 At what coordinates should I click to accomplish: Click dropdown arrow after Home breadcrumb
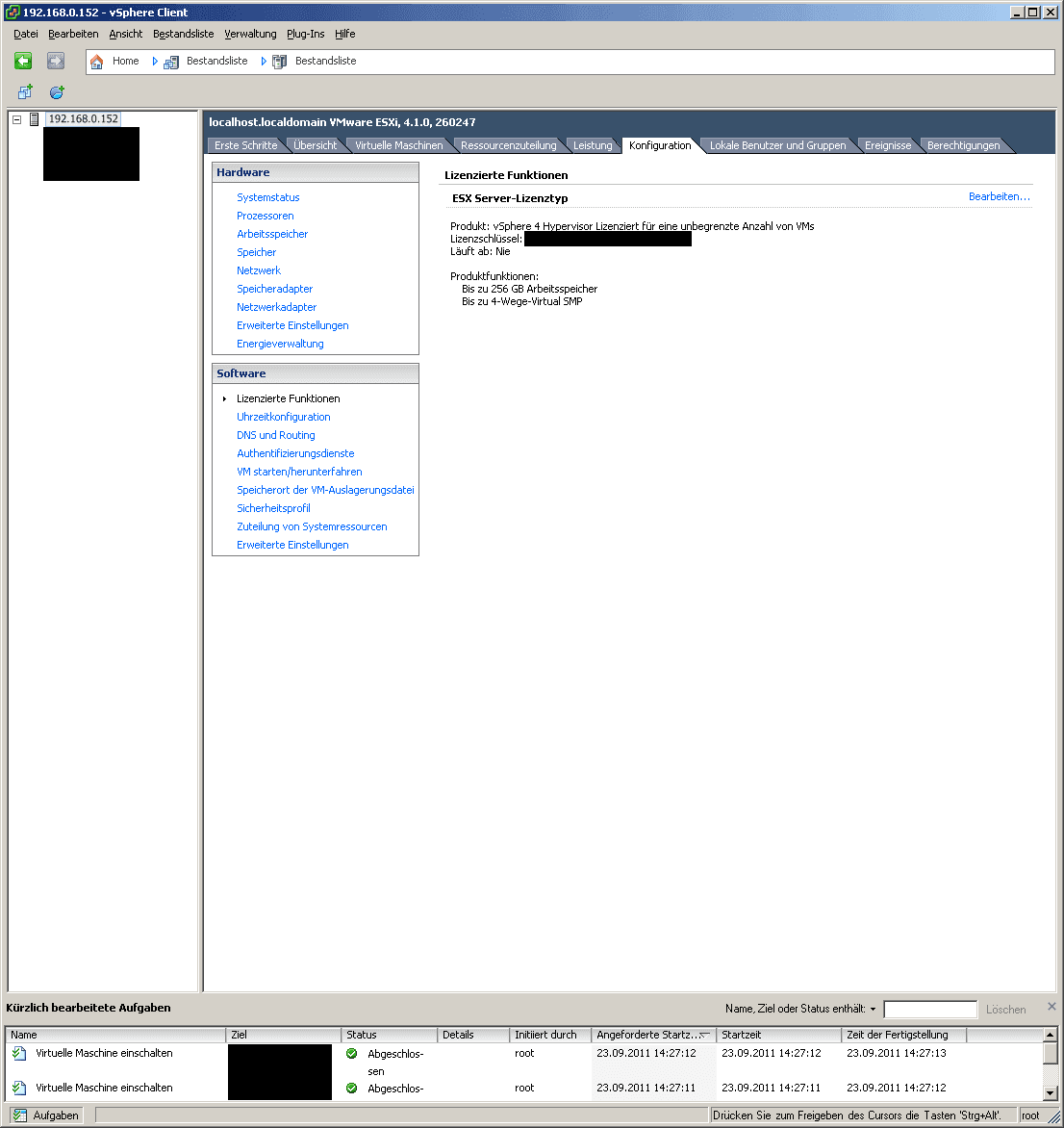coord(155,62)
